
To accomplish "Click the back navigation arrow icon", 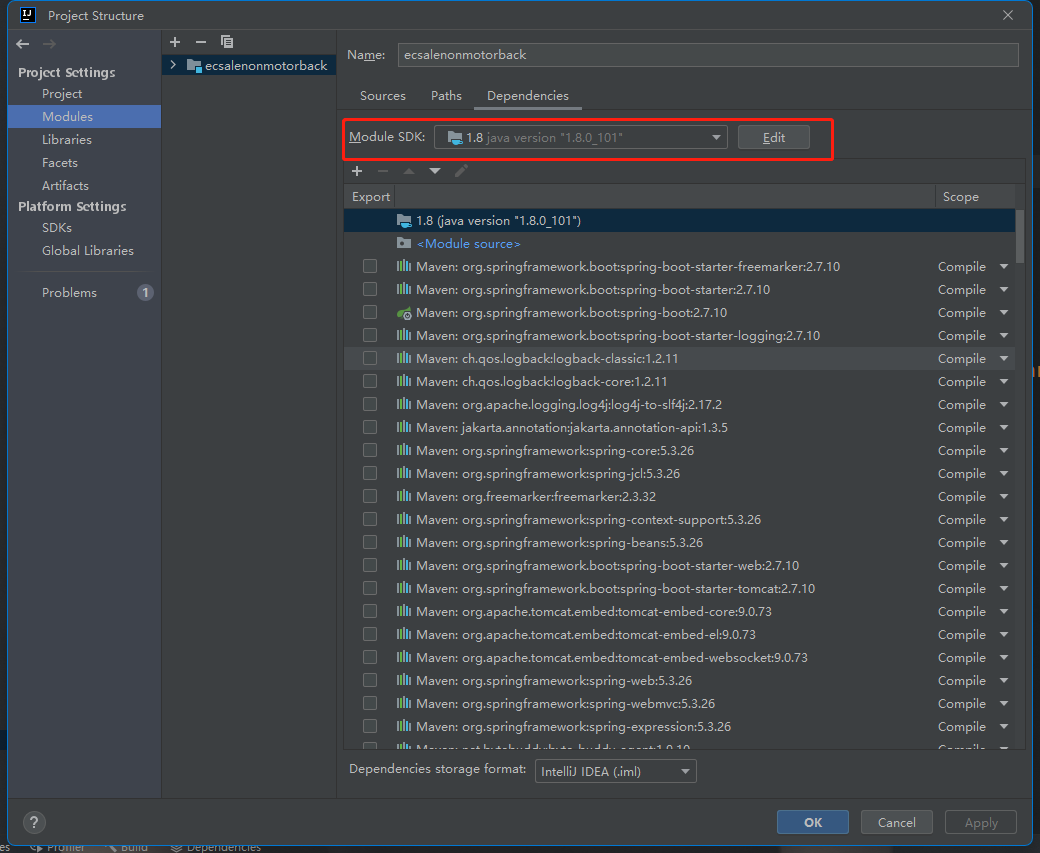I will tap(22, 43).
